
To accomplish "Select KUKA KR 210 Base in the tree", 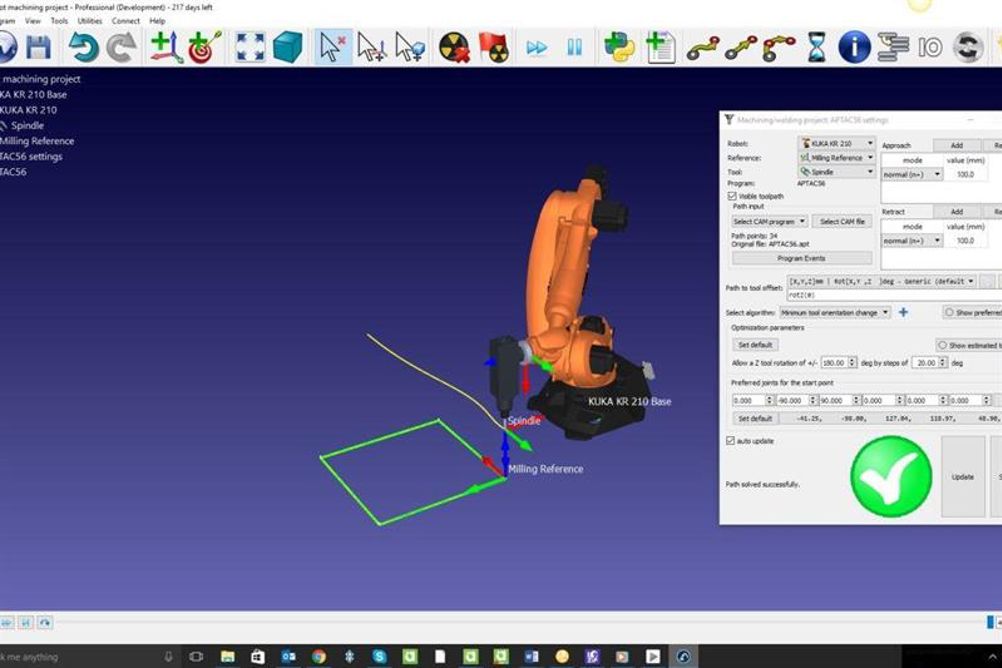I will point(33,95).
